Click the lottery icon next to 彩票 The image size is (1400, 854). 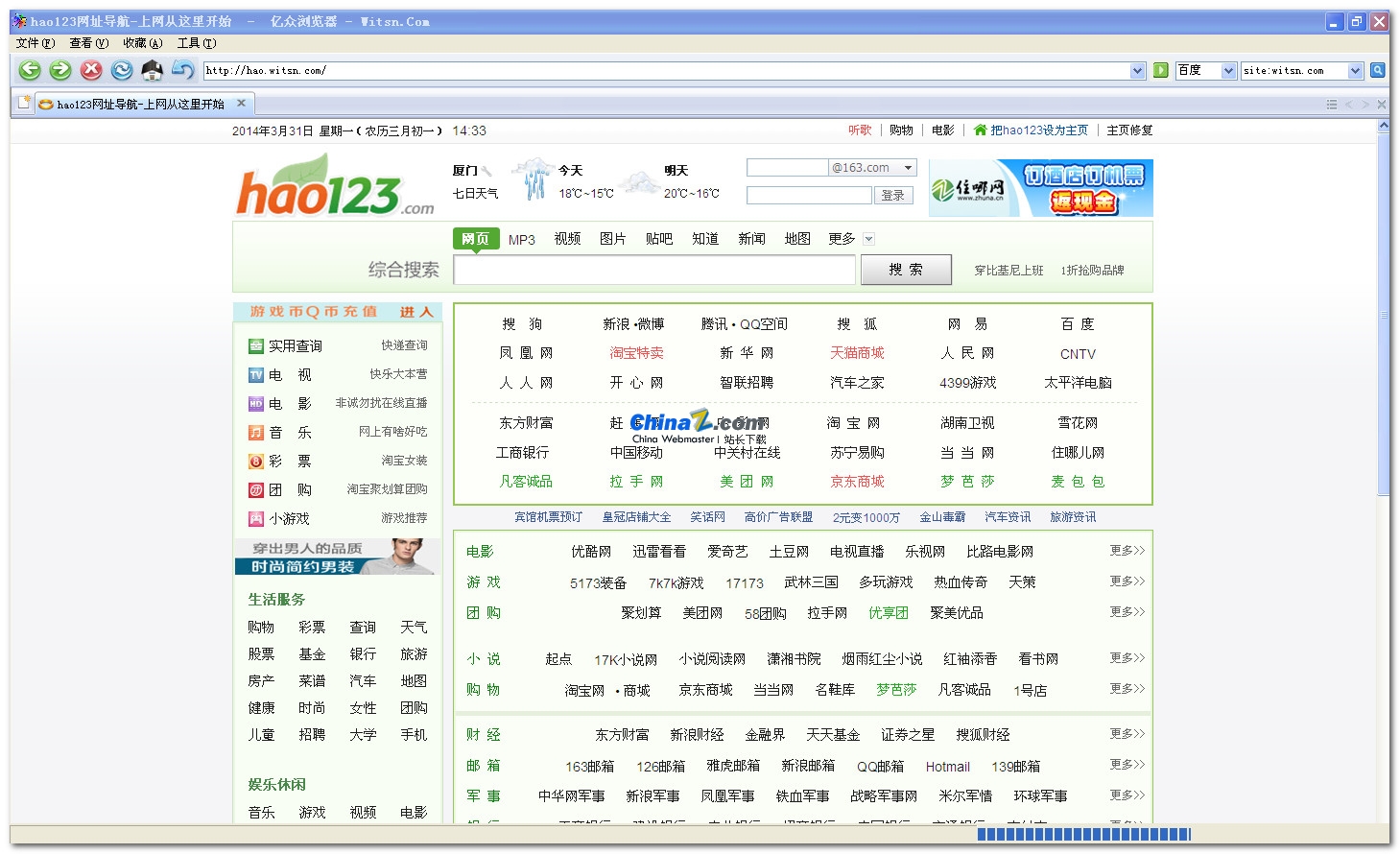click(256, 462)
